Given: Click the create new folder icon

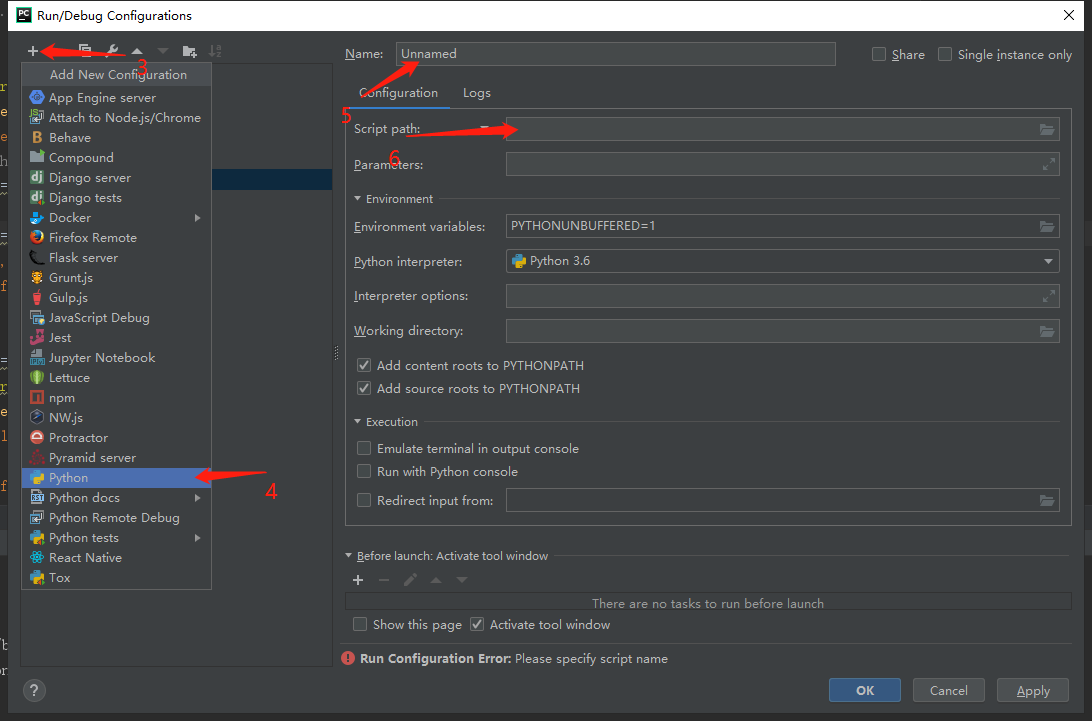Looking at the screenshot, I should [189, 51].
